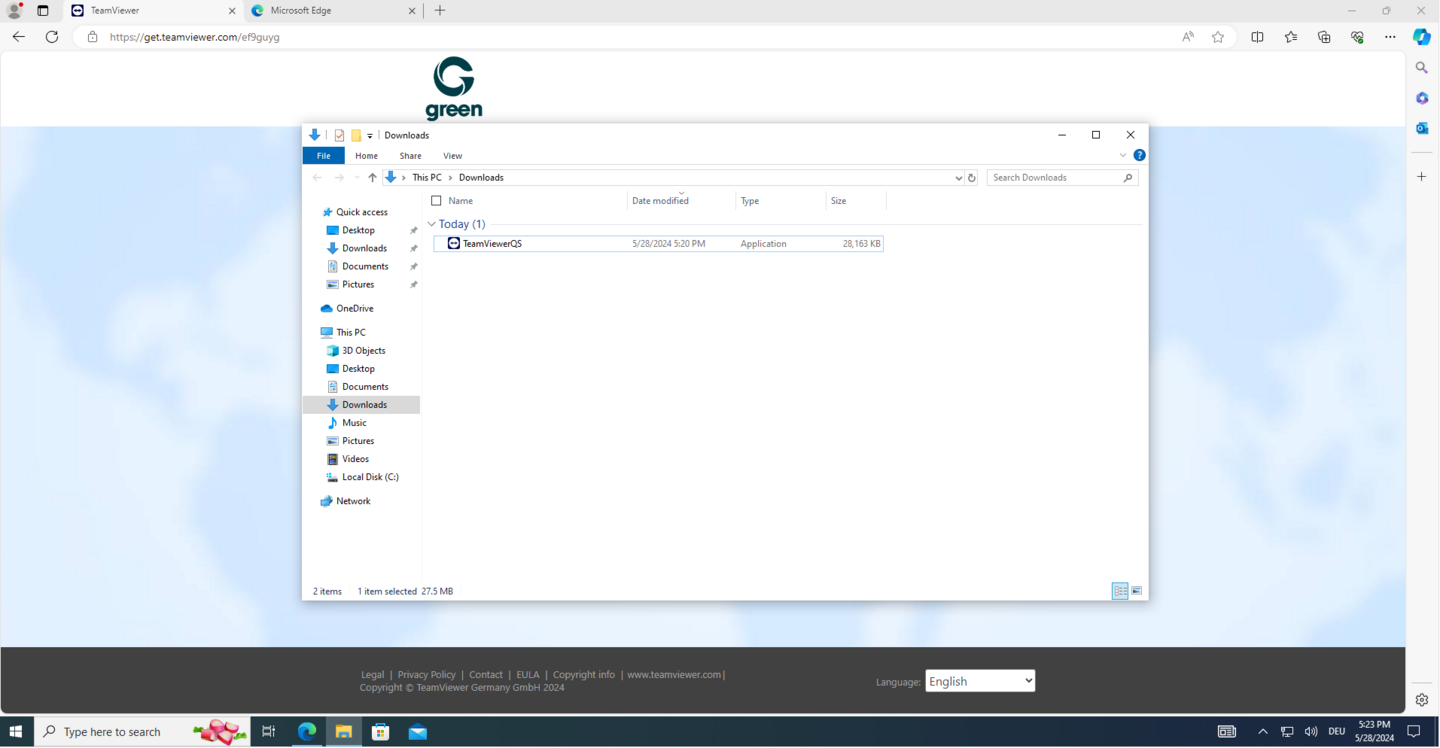
Task: Open the address bar history dropdown
Action: coord(958,178)
